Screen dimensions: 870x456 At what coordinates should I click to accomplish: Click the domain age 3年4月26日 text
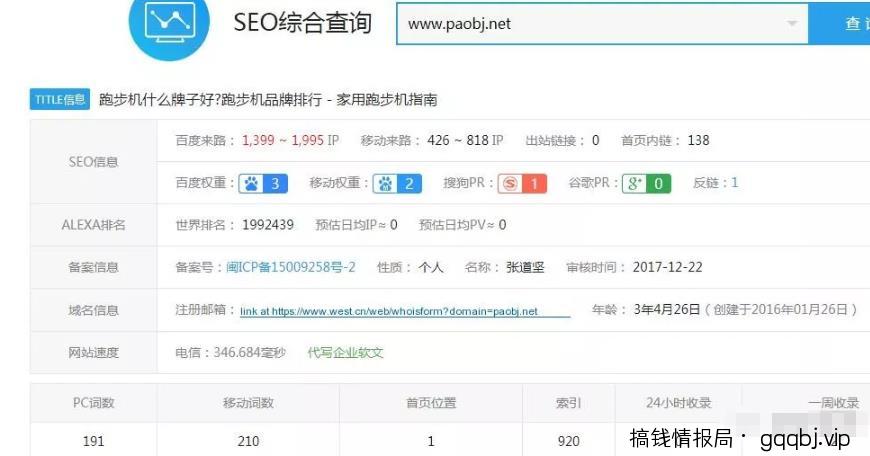pyautogui.click(x=667, y=310)
